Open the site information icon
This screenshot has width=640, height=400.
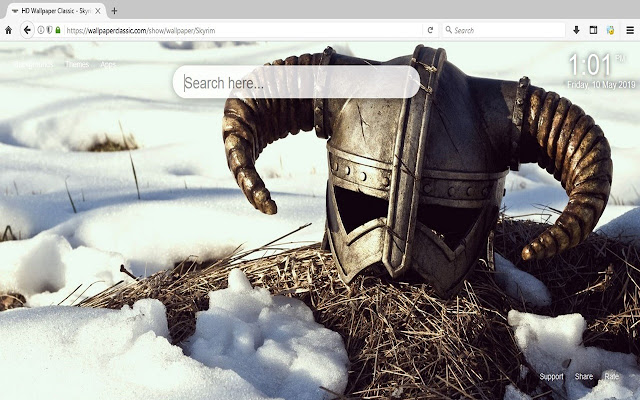[x=41, y=30]
